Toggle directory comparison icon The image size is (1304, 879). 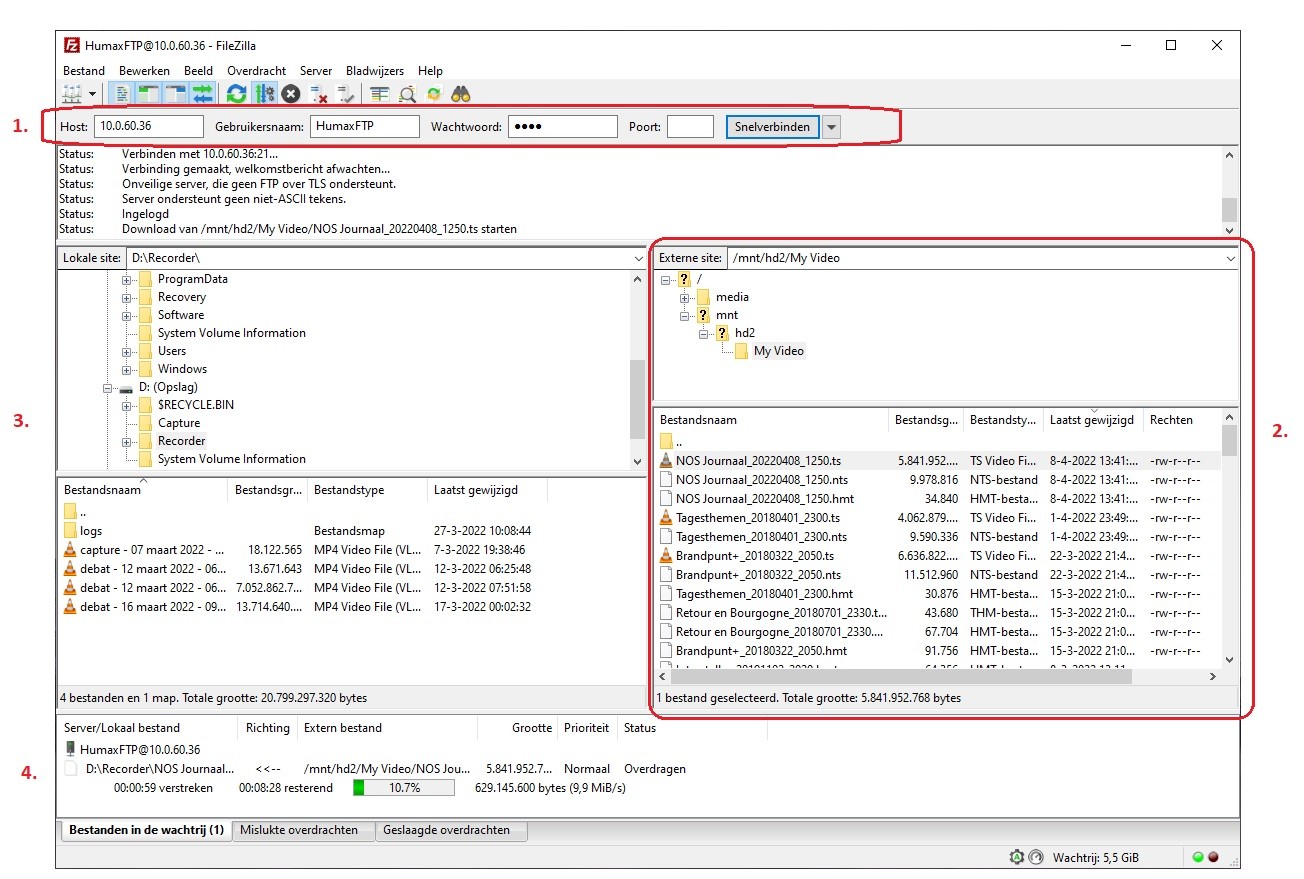(407, 94)
